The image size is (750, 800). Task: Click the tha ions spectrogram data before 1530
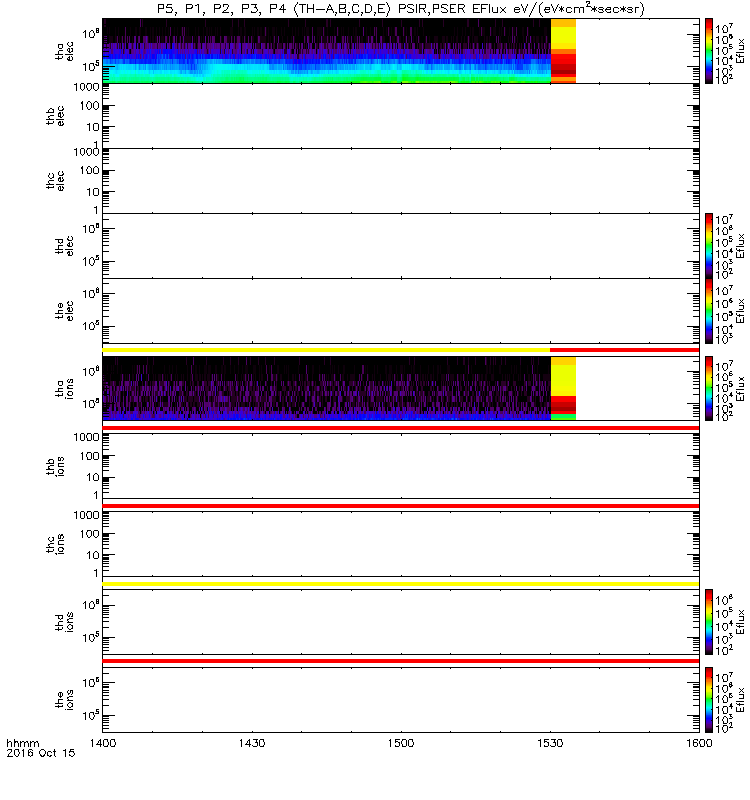[327, 388]
